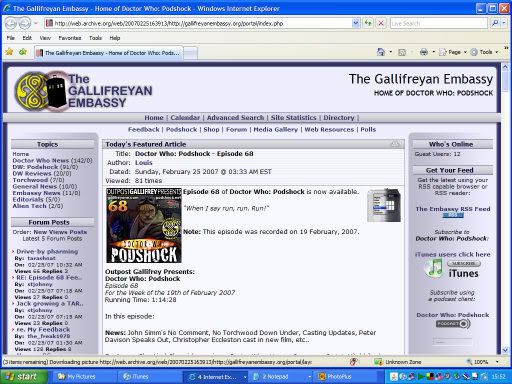Viewport: 512px width, 384px height.
Task: Click the Podshock episode 68 cover image
Action: point(144,225)
